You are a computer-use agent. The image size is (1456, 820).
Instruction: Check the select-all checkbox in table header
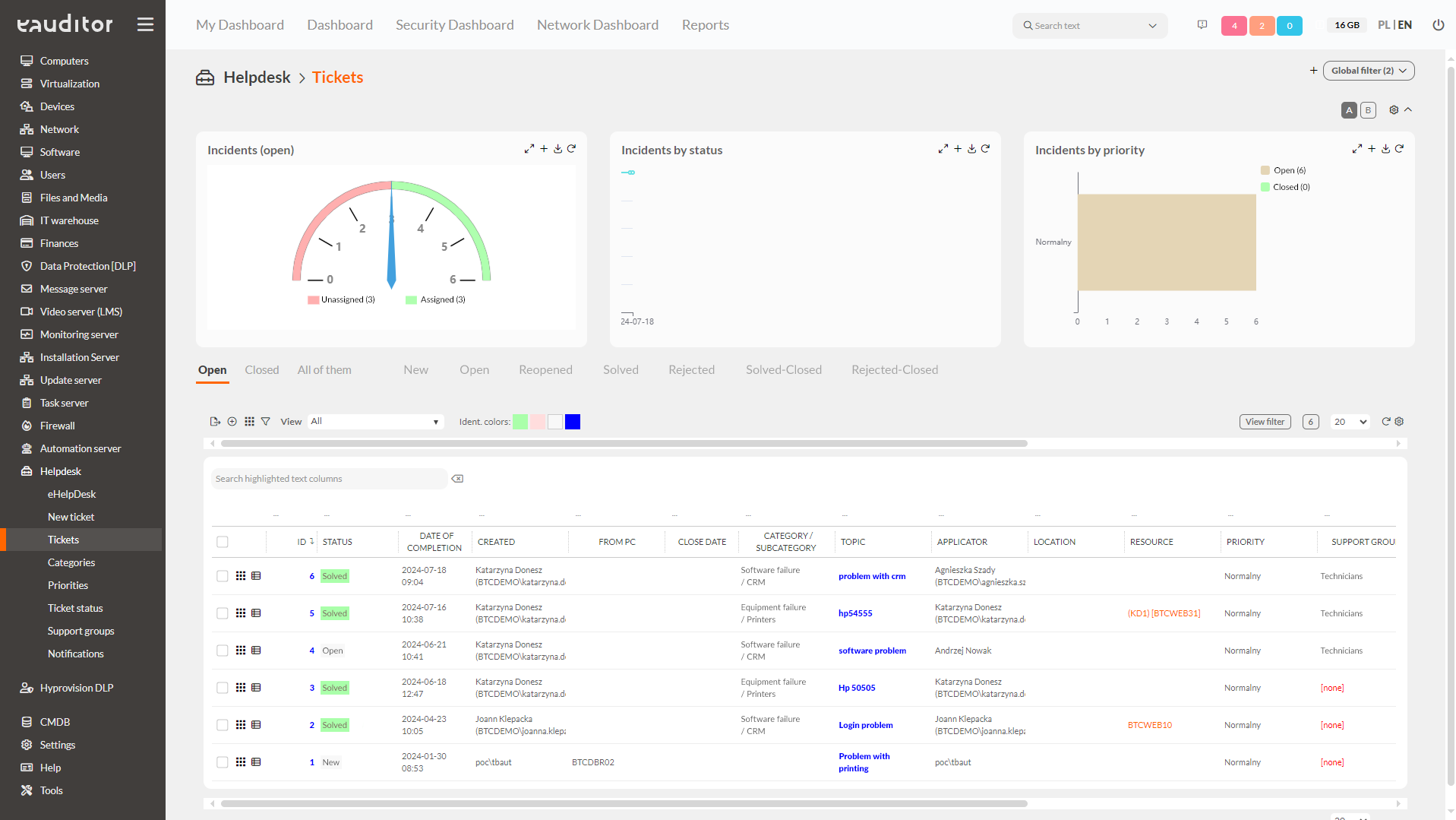pos(223,542)
